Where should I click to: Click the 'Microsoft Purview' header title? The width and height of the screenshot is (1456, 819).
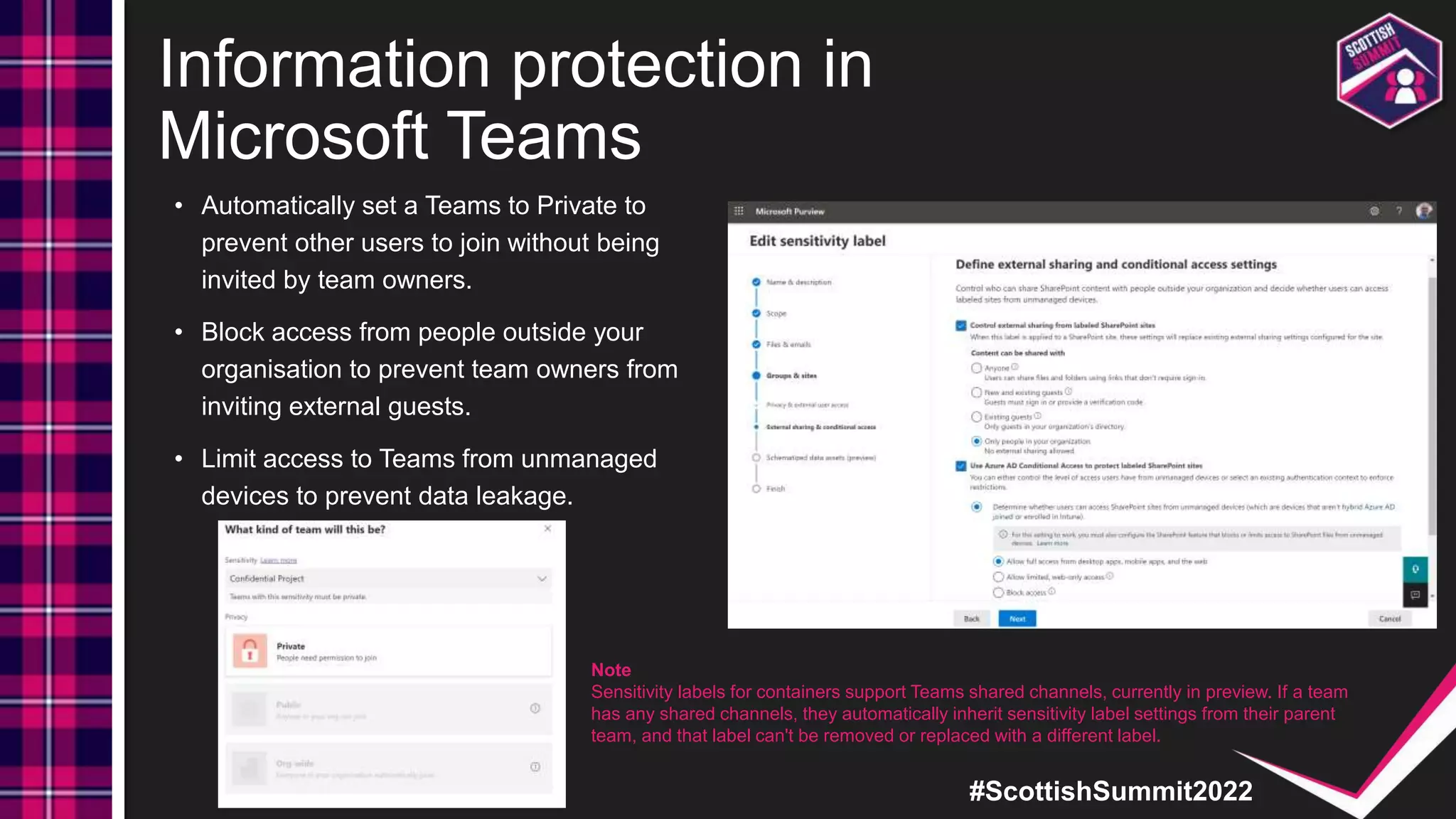790,212
